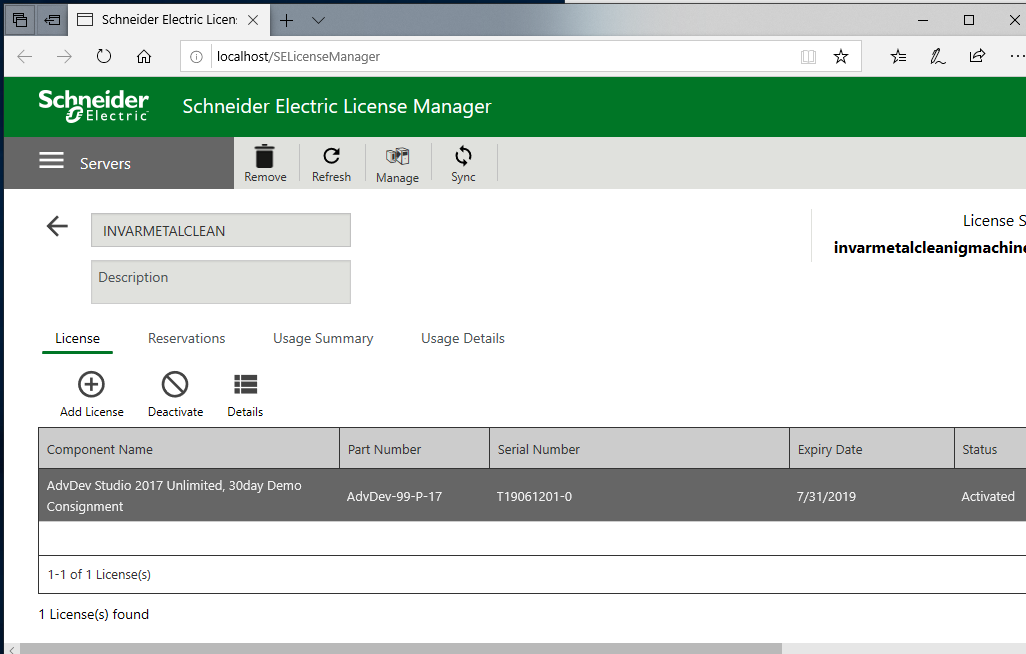1026x654 pixels.
Task: Share this page icon
Action: tap(977, 56)
